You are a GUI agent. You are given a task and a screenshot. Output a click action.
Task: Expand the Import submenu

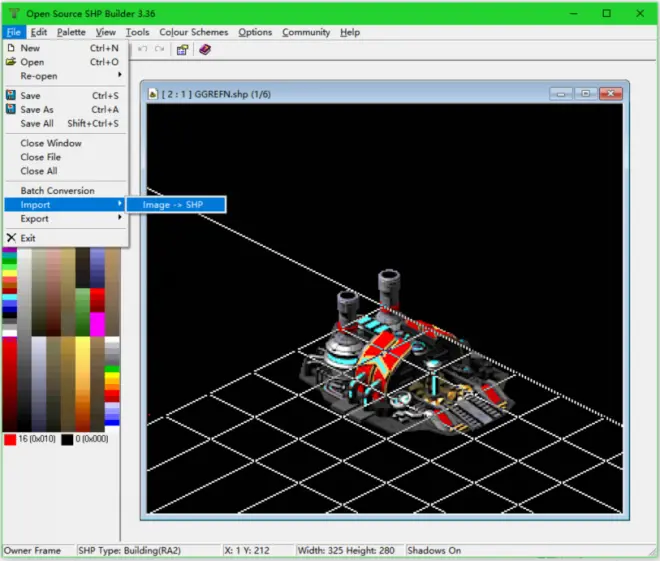(x=66, y=205)
